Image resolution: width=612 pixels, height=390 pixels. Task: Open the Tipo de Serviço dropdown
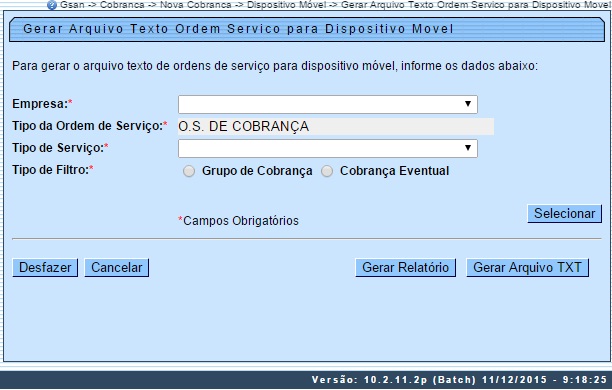coord(327,148)
